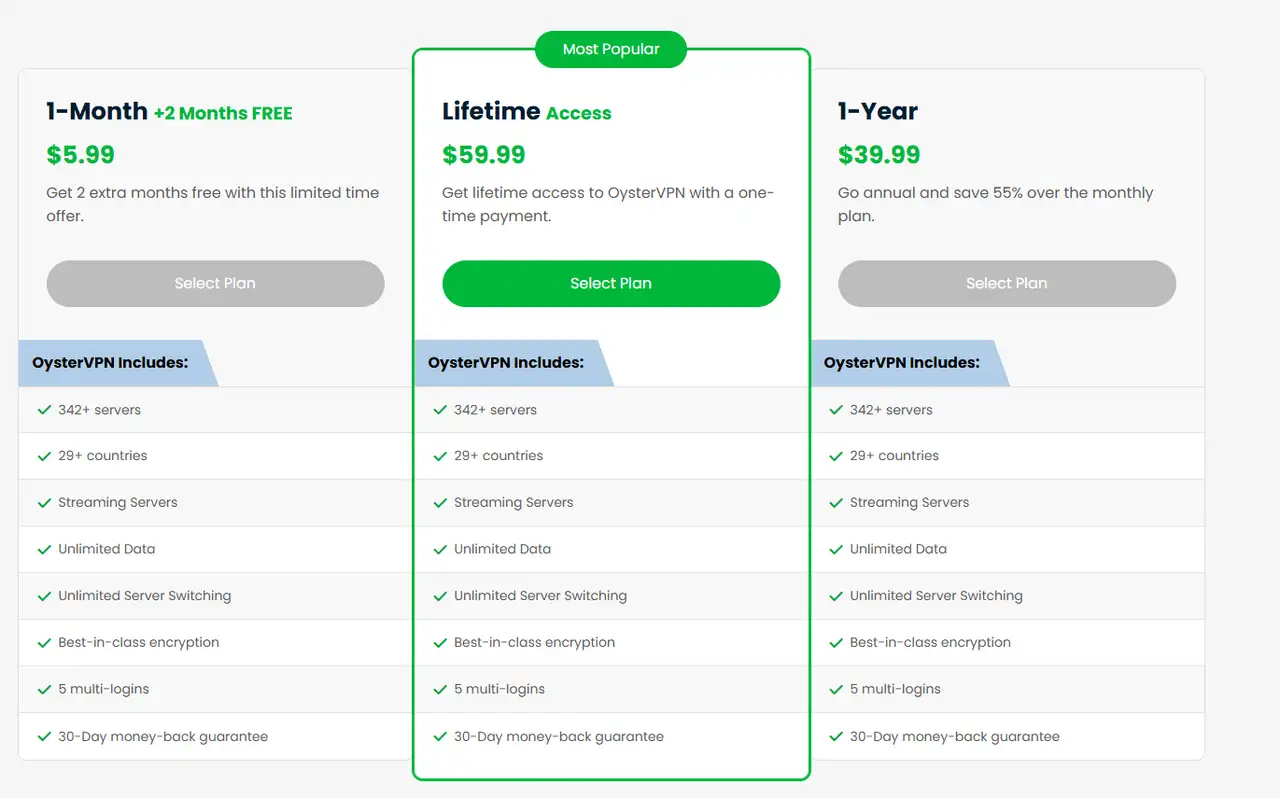Click Unlimited Server Switching checkmark in 1-Month card
The width and height of the screenshot is (1280, 798).
(44, 595)
